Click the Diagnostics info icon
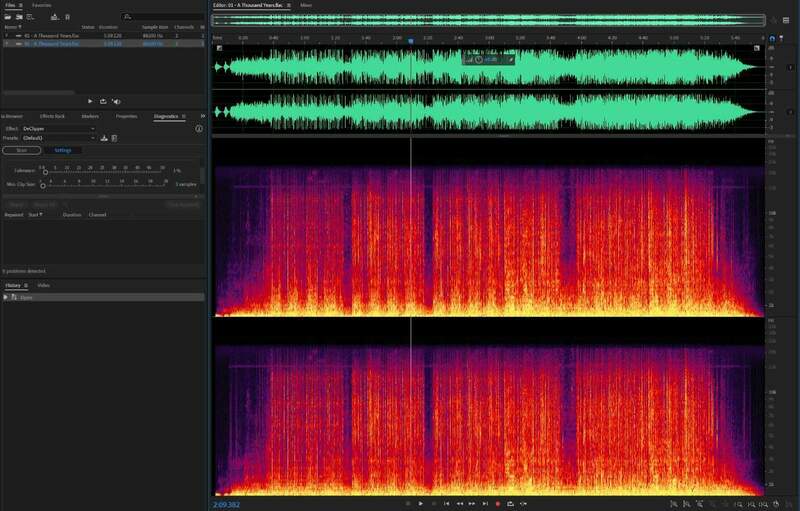 [x=199, y=129]
